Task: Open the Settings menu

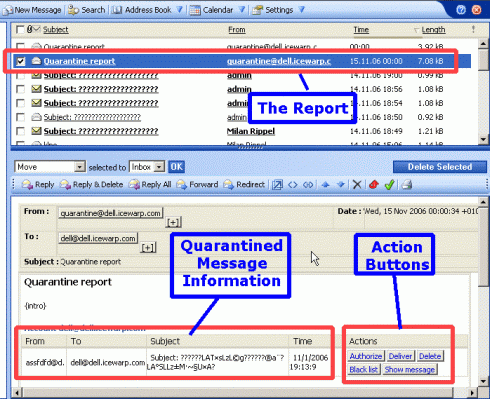Action: (x=279, y=10)
